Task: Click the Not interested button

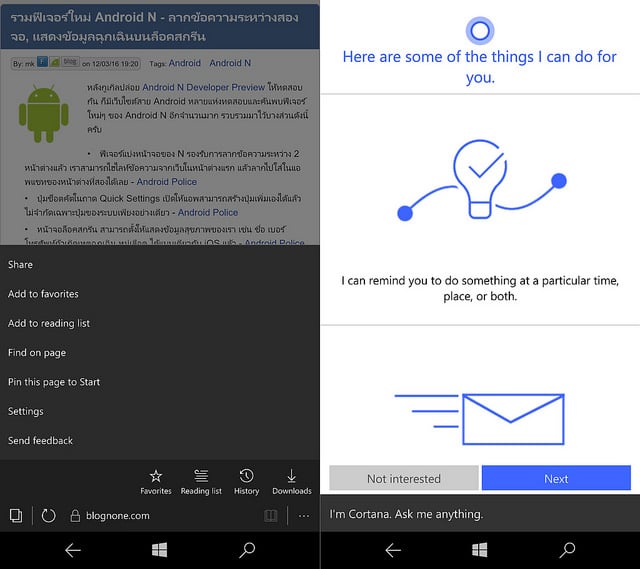Action: [x=404, y=478]
